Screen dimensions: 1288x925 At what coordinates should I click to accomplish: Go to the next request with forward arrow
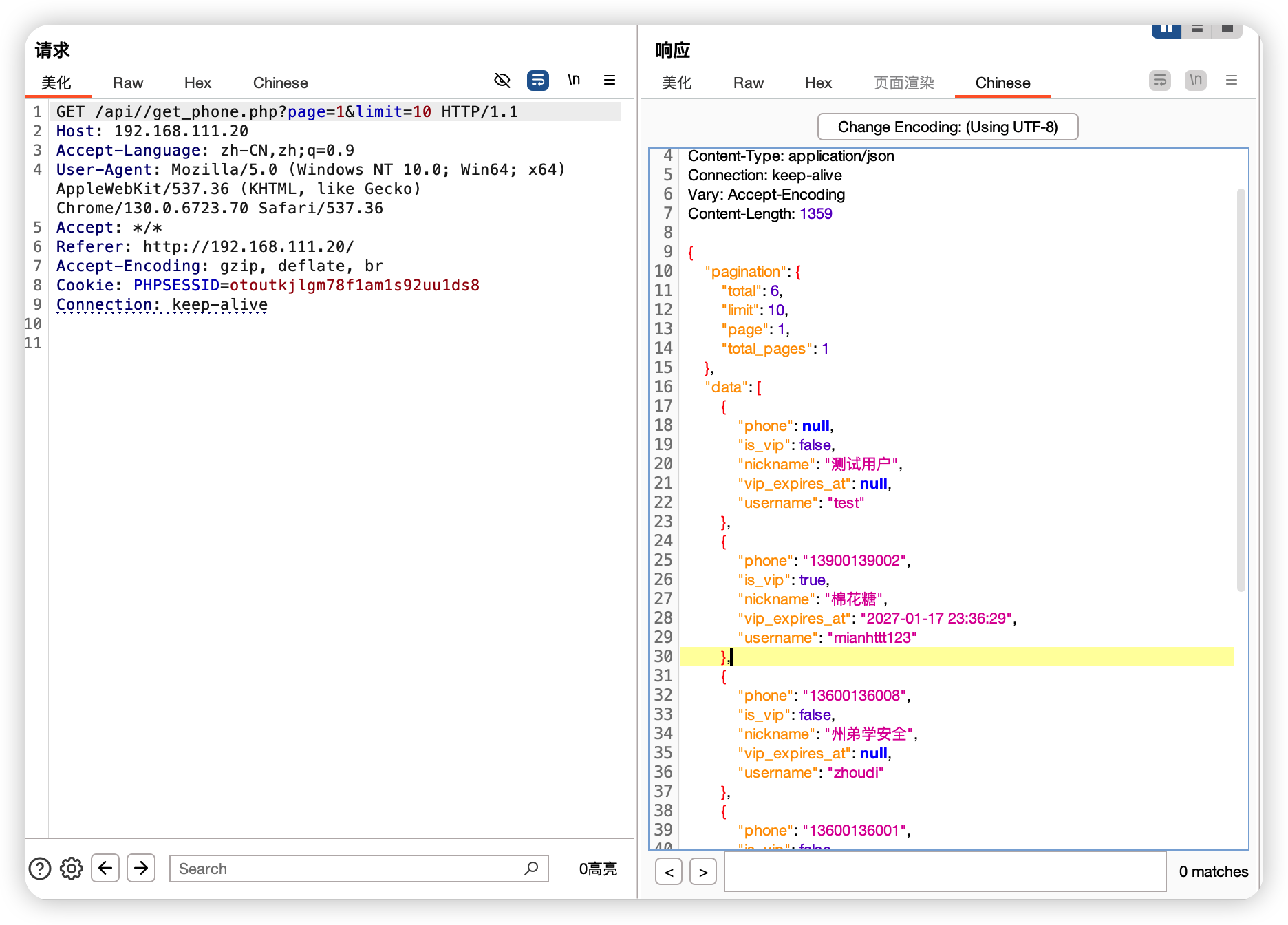point(141,868)
